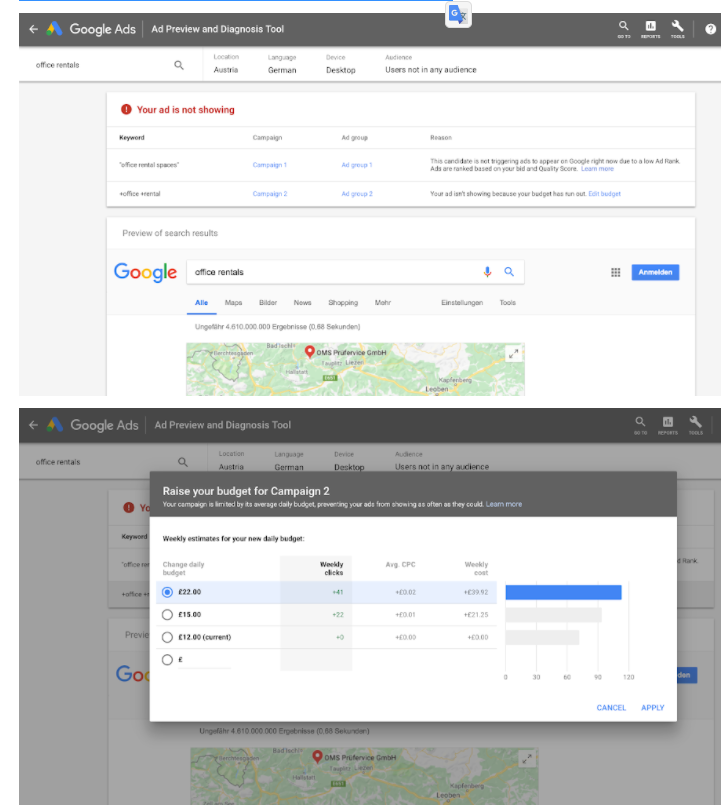The height and width of the screenshot is (809, 725).
Task: Click keyword '+office +rental' cell
Action: [x=140, y=194]
